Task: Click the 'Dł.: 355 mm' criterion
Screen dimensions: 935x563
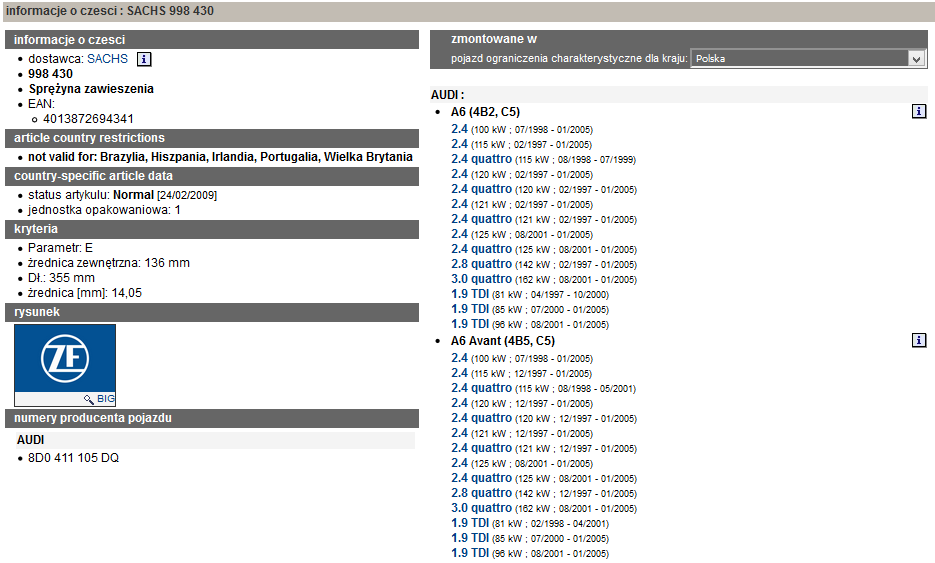Action: point(61,278)
